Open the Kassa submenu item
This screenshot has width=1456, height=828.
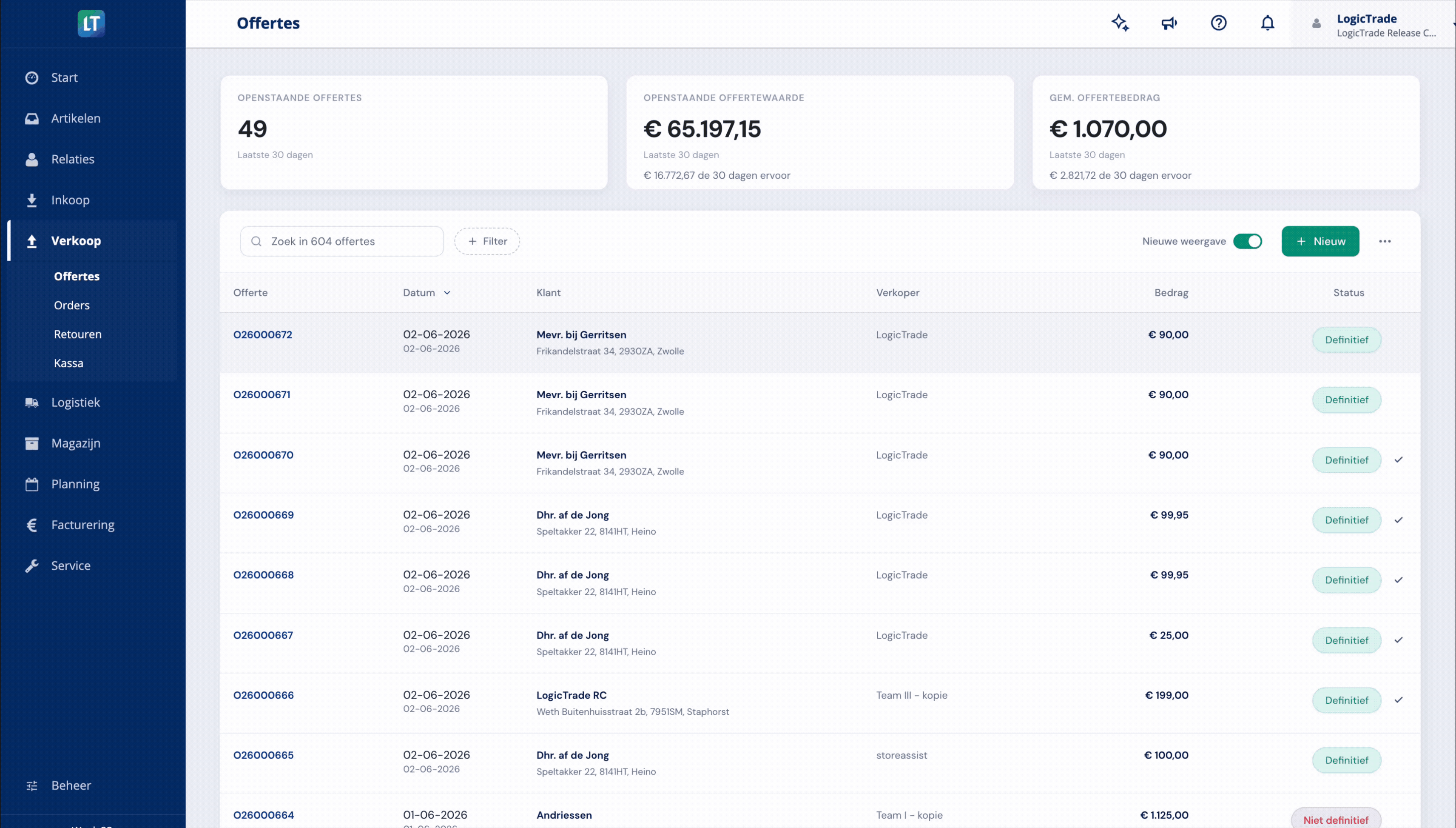point(68,363)
